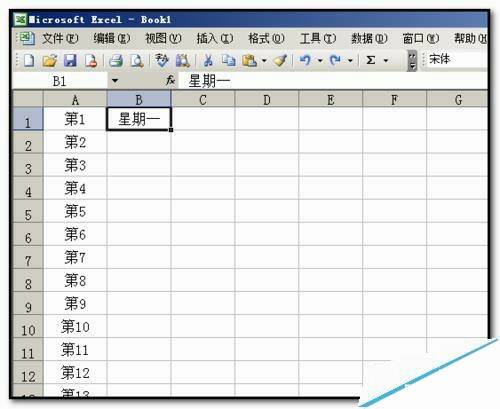The width and height of the screenshot is (500, 409).
Task: Click cell containing 第12
Action: pyautogui.click(x=75, y=372)
